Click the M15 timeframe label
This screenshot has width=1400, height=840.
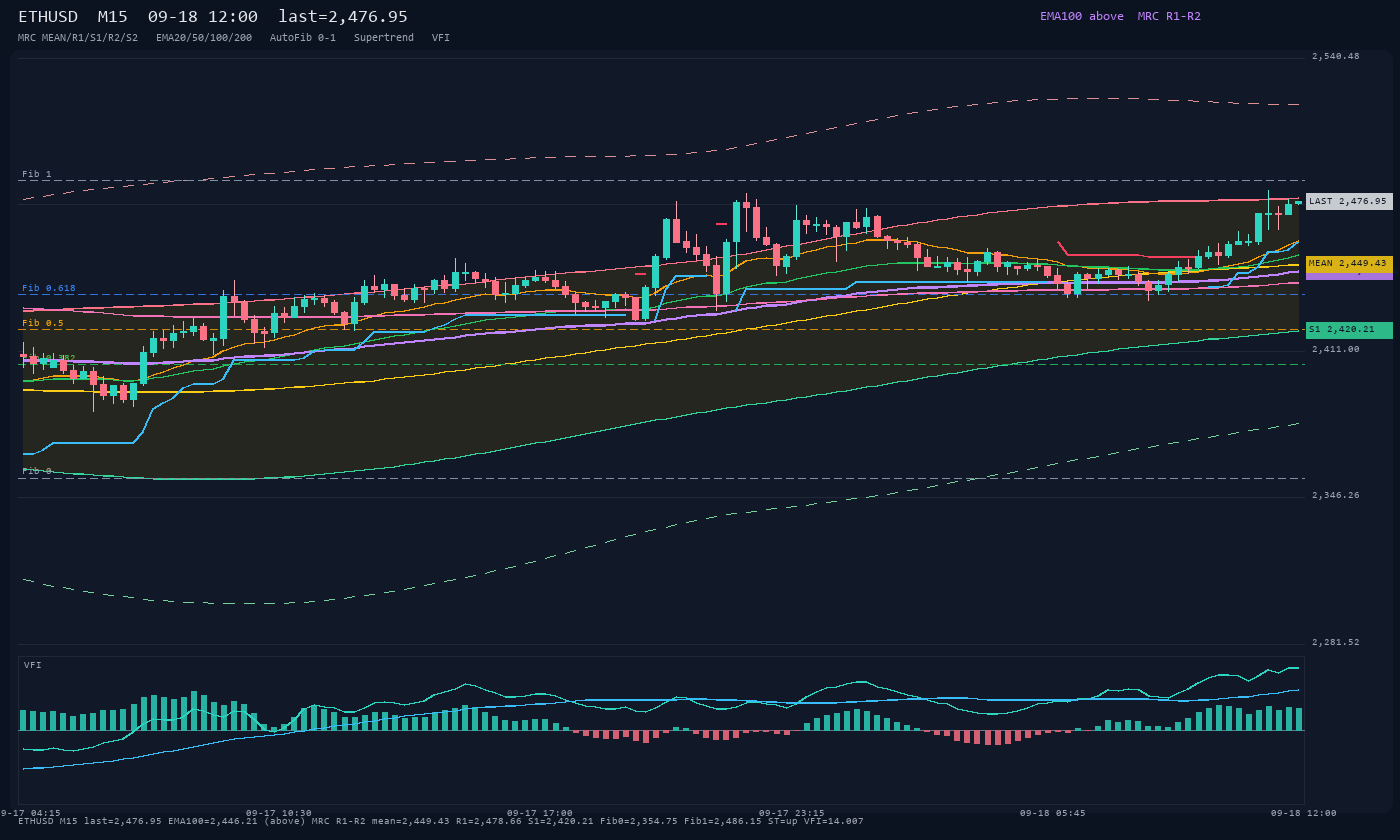click(x=113, y=17)
